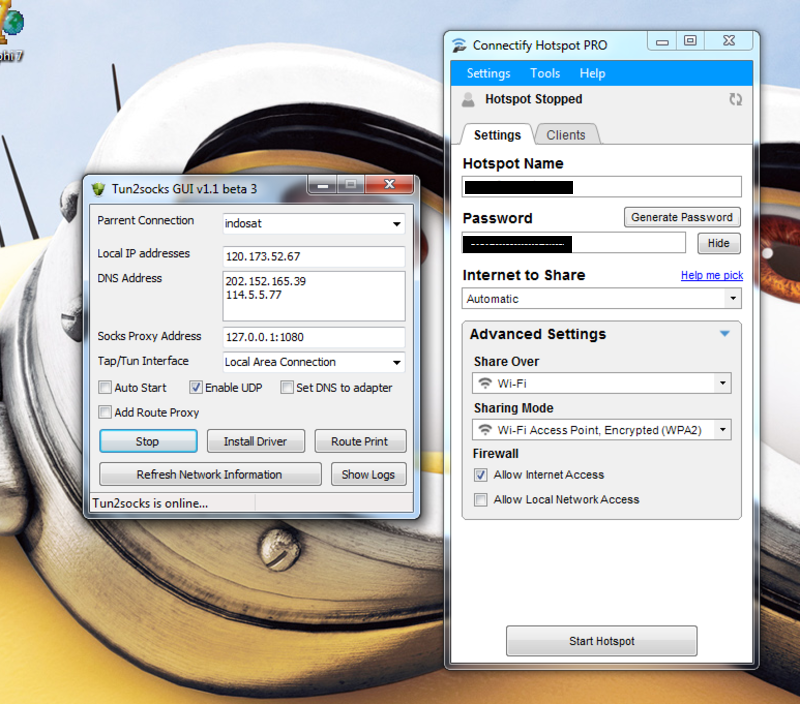Image resolution: width=800 pixels, height=704 pixels.
Task: Click the user silhouette icon beside Hotspot Stopped
Action: click(468, 99)
